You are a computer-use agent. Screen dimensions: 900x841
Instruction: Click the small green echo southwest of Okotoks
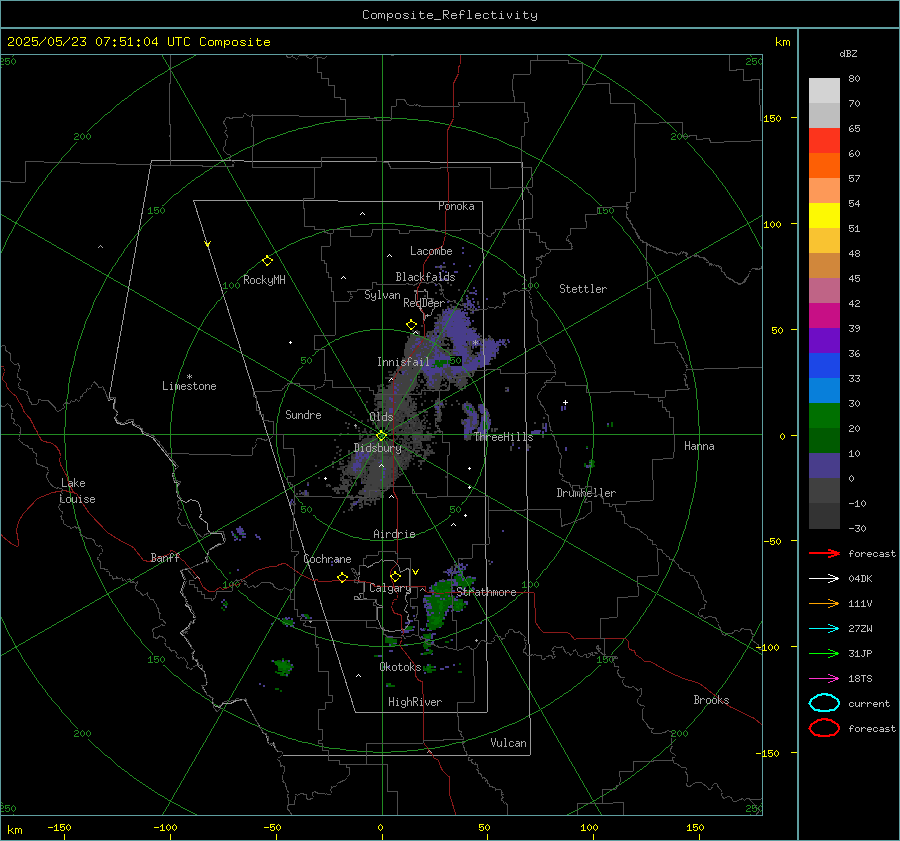pyautogui.click(x=282, y=667)
